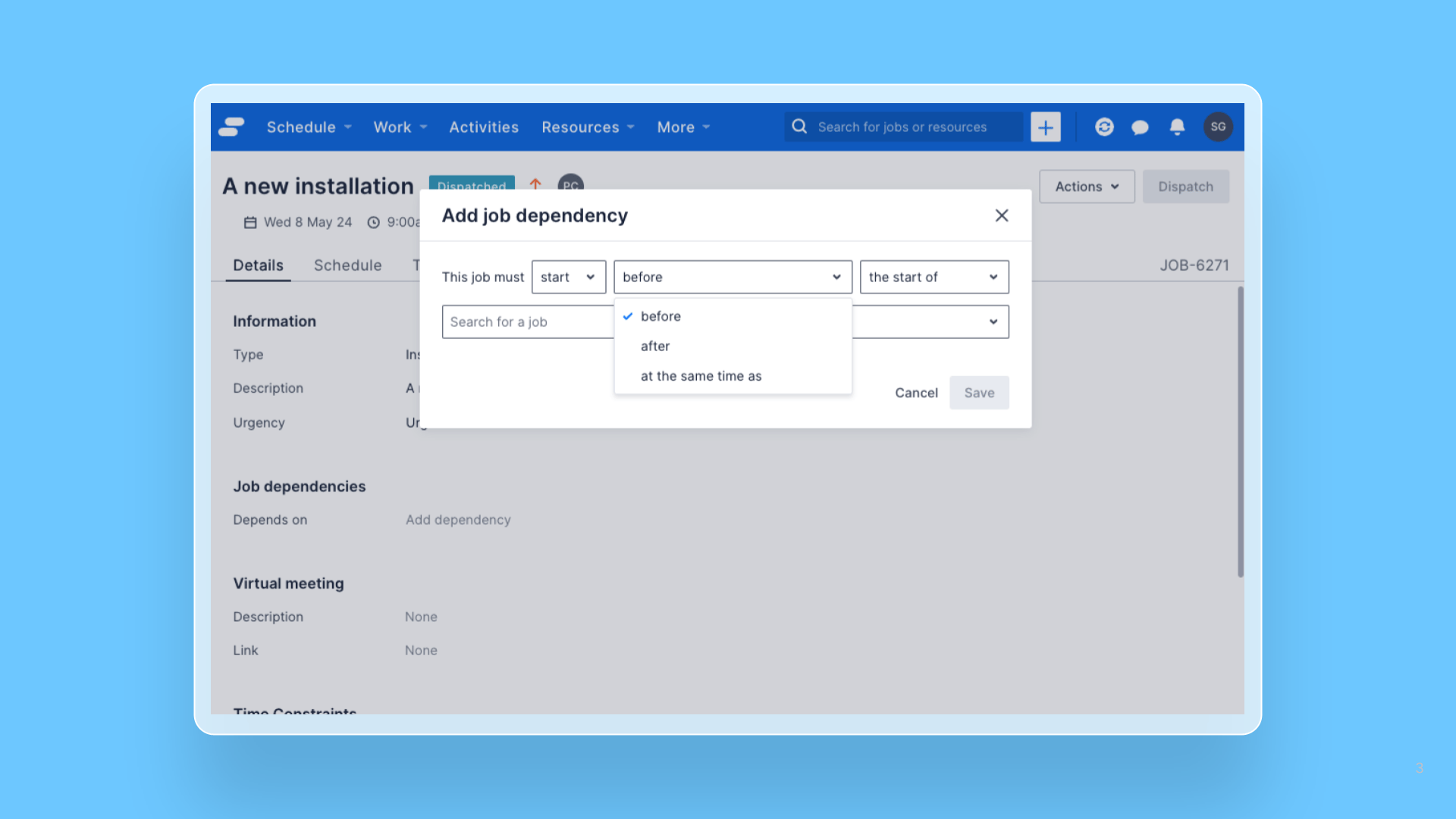Open the chat messages icon

pos(1140,127)
